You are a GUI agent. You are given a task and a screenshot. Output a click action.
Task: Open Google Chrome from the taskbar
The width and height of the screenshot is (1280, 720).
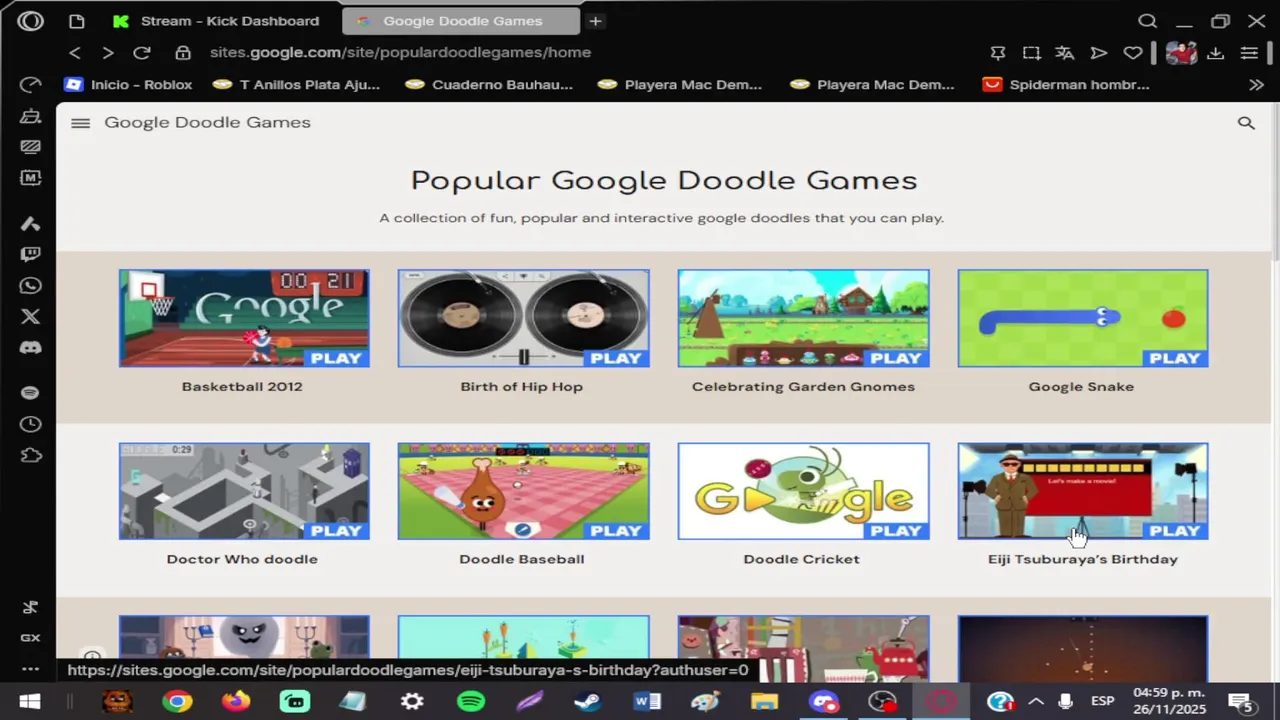coord(177,702)
